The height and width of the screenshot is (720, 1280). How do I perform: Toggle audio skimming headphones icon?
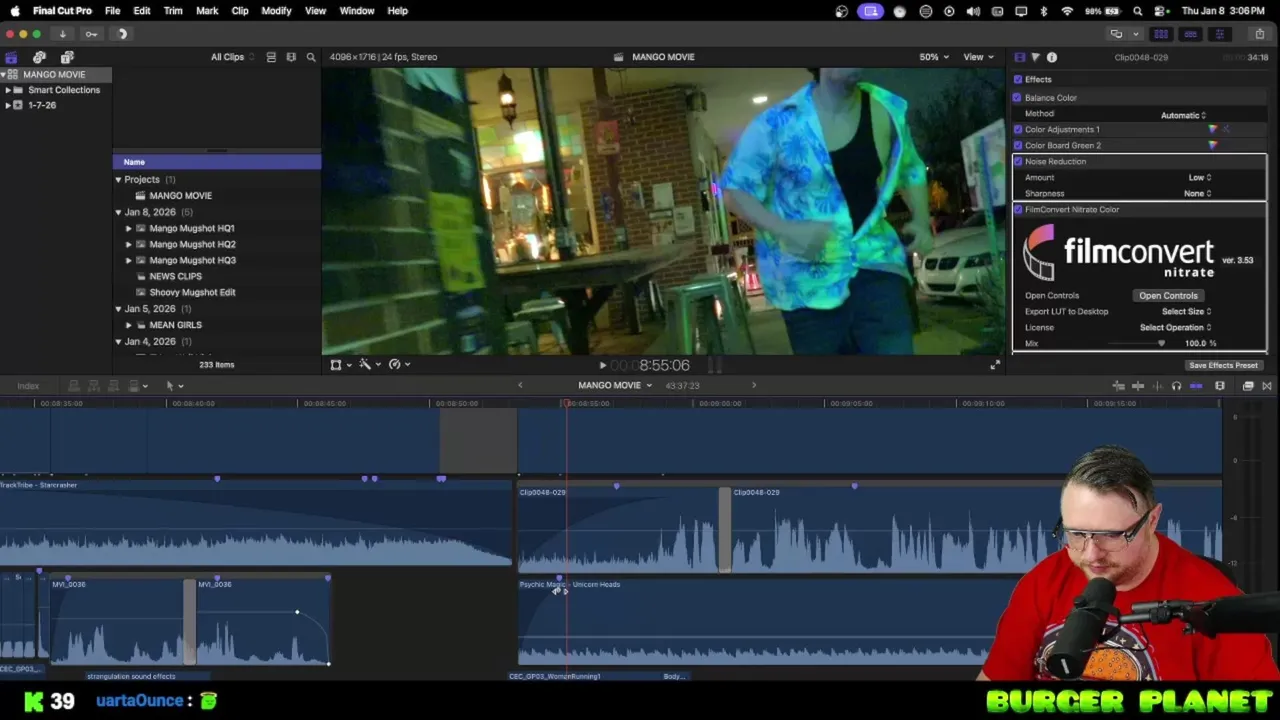pos(1176,386)
